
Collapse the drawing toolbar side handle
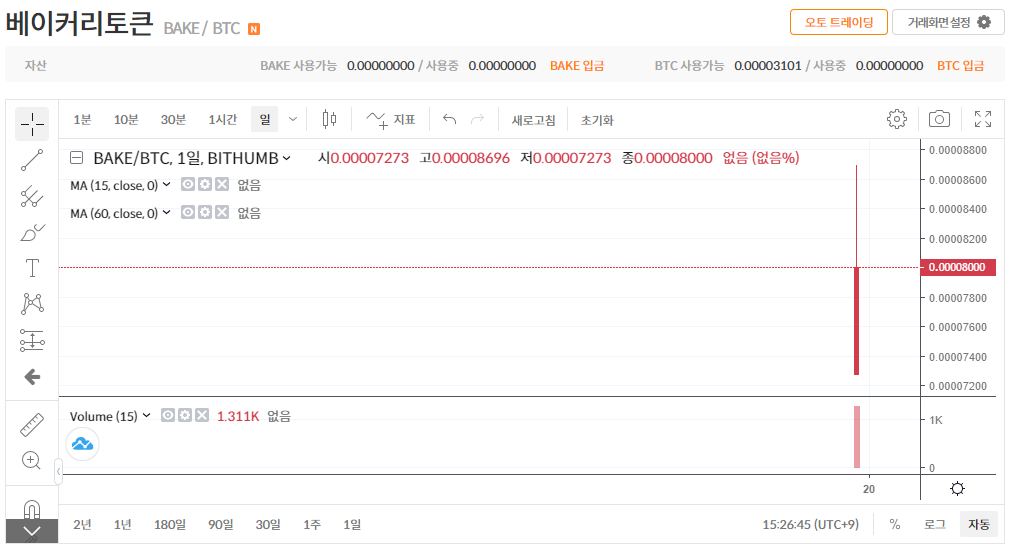(58, 471)
